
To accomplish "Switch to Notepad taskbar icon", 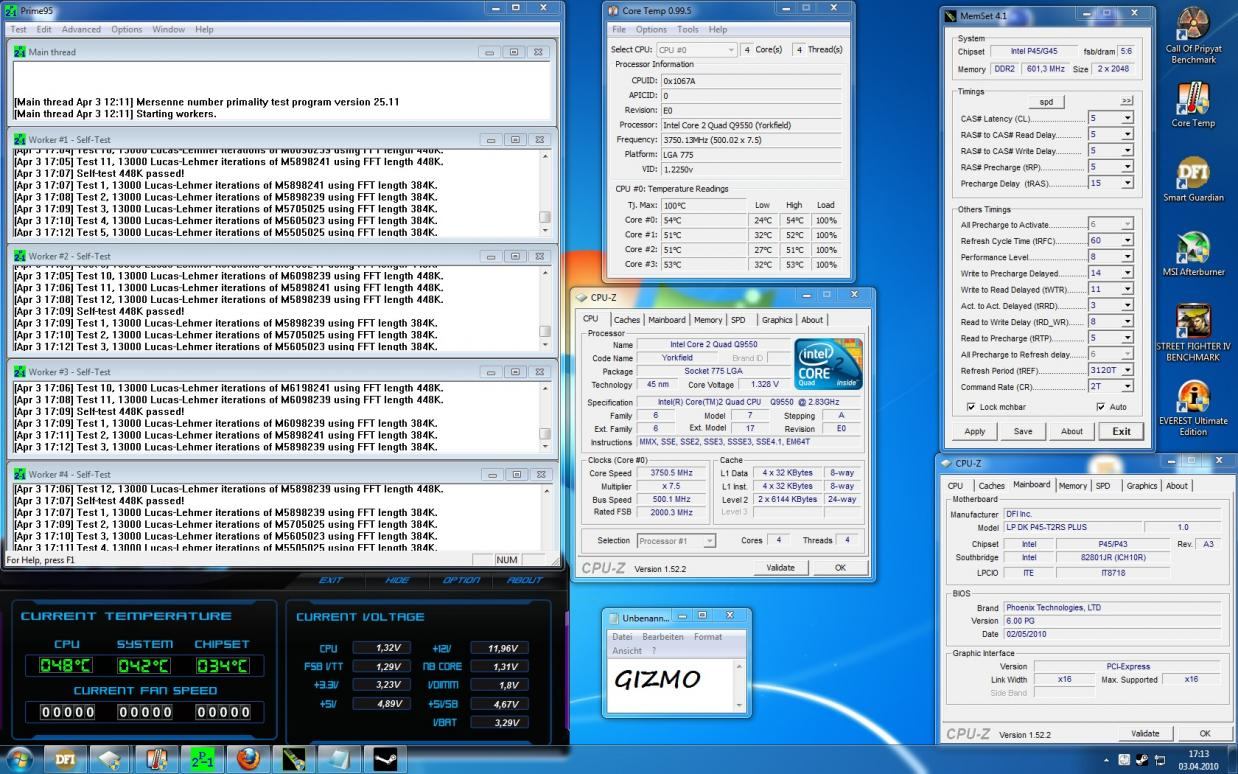I will 340,759.
